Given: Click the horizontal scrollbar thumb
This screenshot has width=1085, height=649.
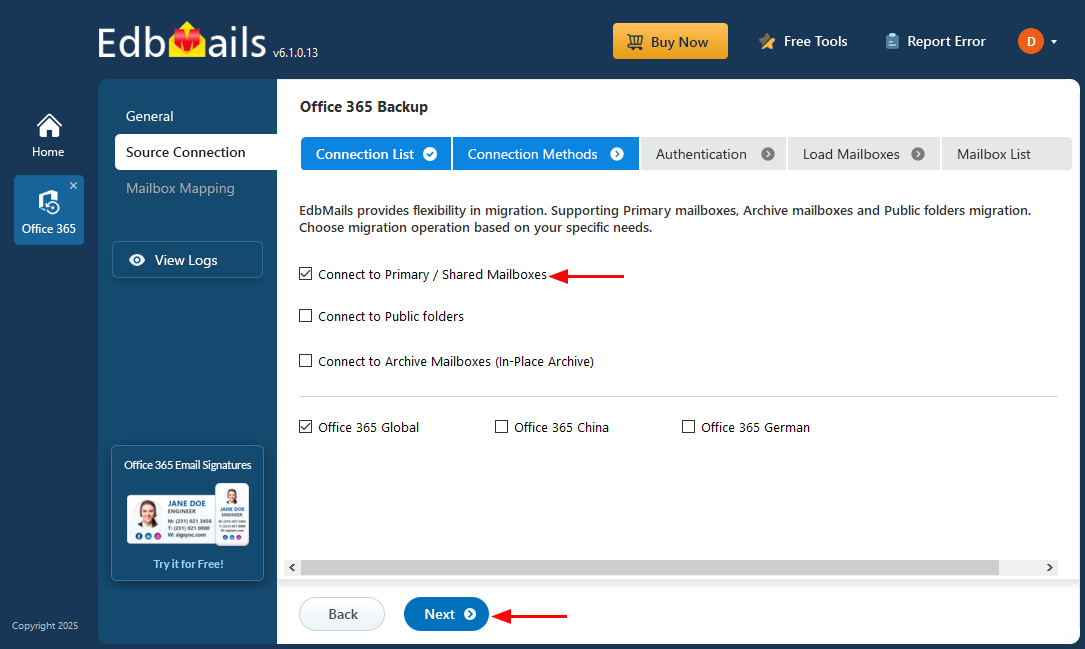Looking at the screenshot, I should 650,567.
